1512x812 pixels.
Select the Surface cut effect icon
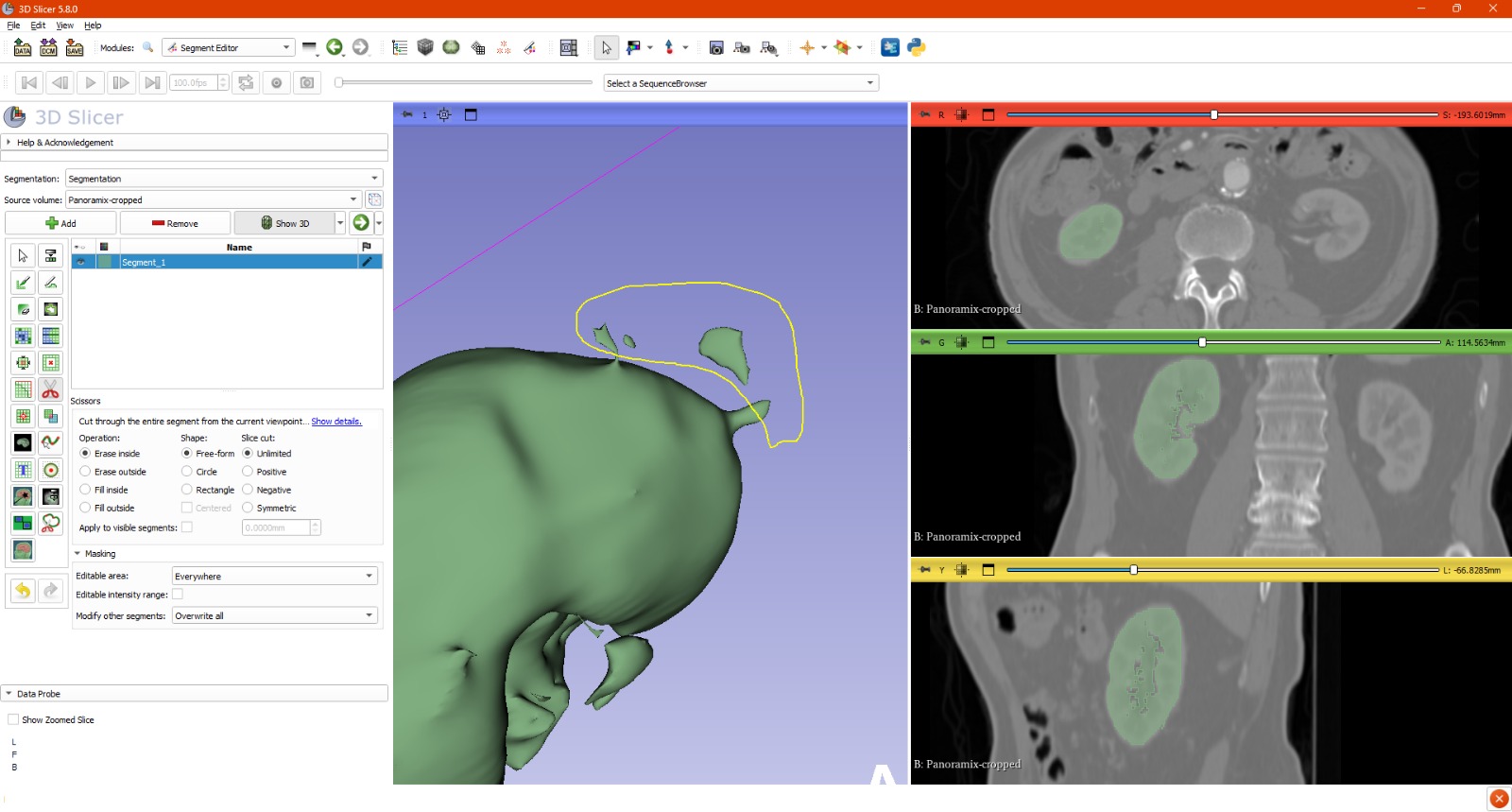coord(51,523)
